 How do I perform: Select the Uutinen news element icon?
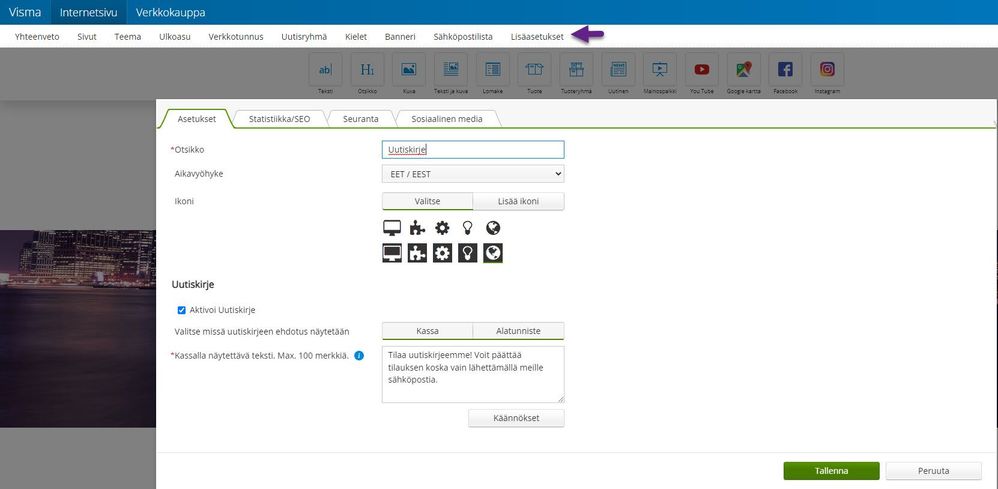(x=618, y=69)
